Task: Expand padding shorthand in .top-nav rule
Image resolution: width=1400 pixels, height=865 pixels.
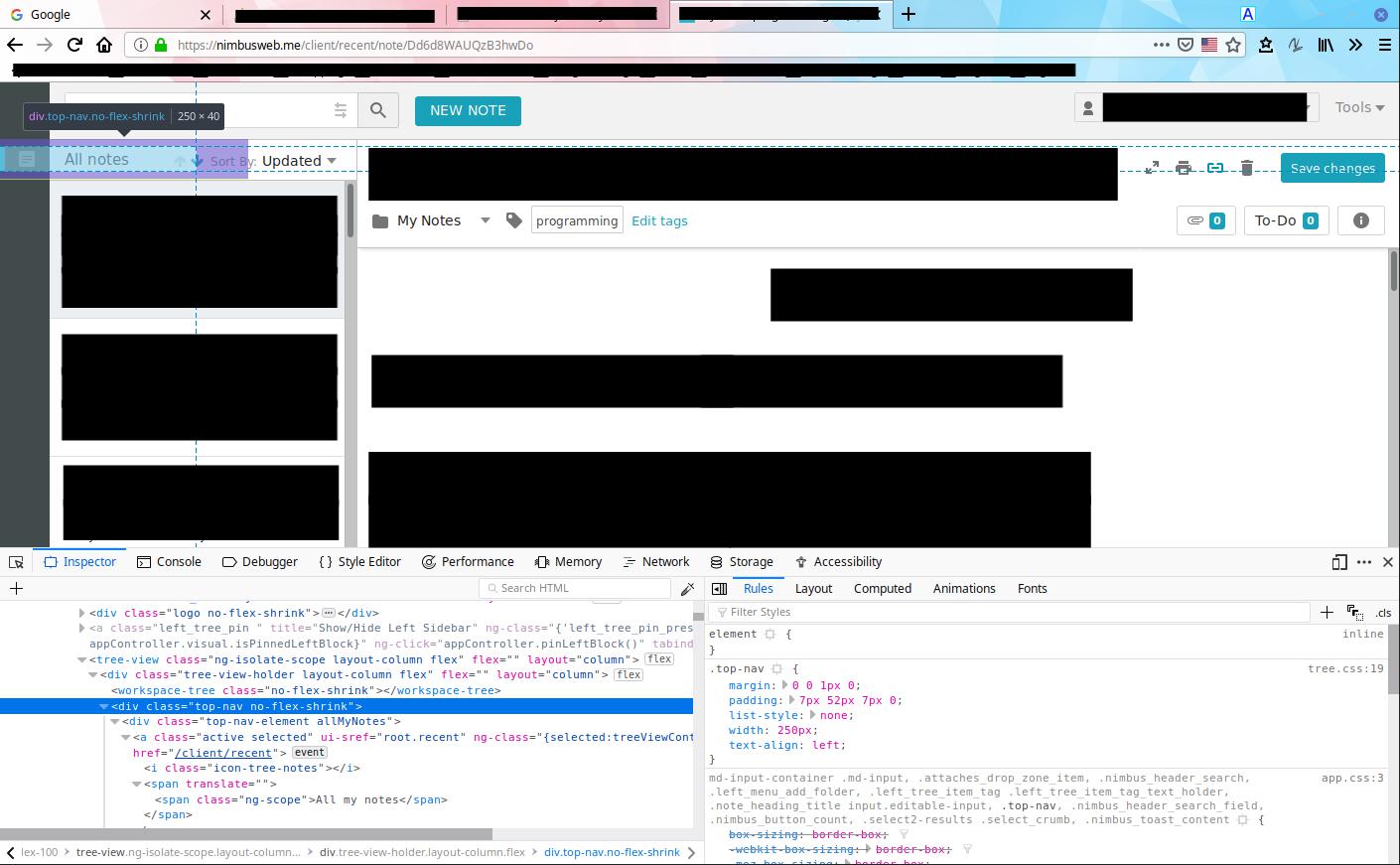Action: tap(791, 700)
